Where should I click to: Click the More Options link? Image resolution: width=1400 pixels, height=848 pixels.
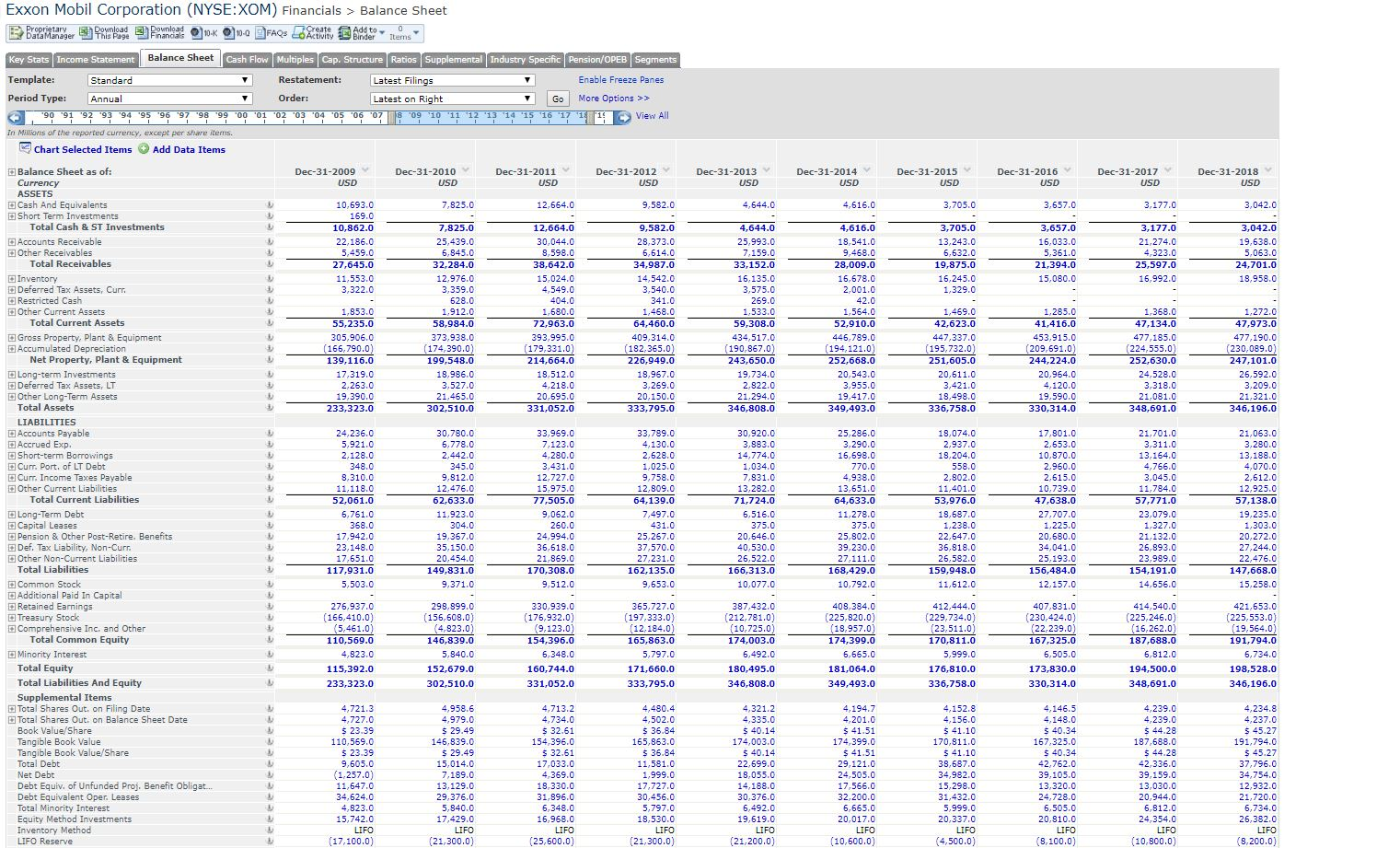click(614, 98)
